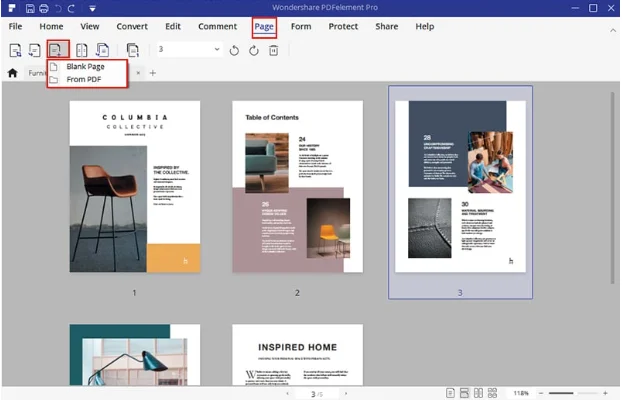Open the Convert menu
Viewport: 622px width, 402px height.
[x=132, y=26]
